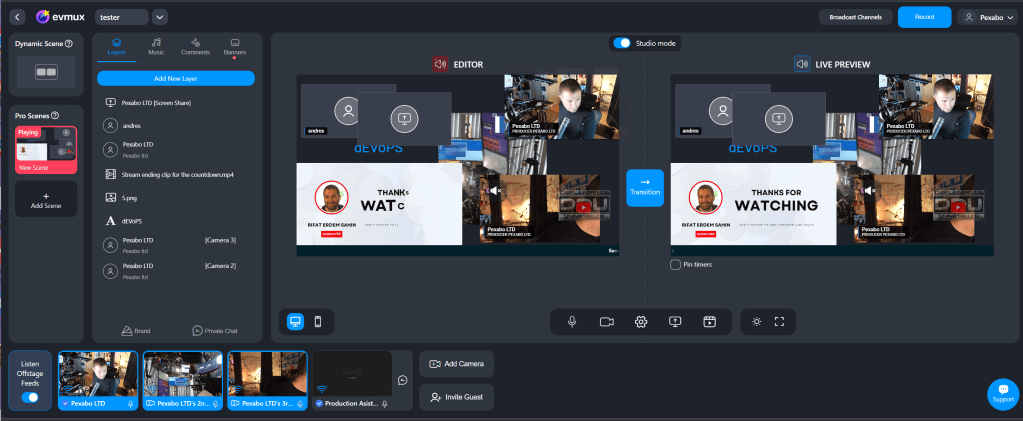Select mobile layout view icon

pyautogui.click(x=318, y=321)
